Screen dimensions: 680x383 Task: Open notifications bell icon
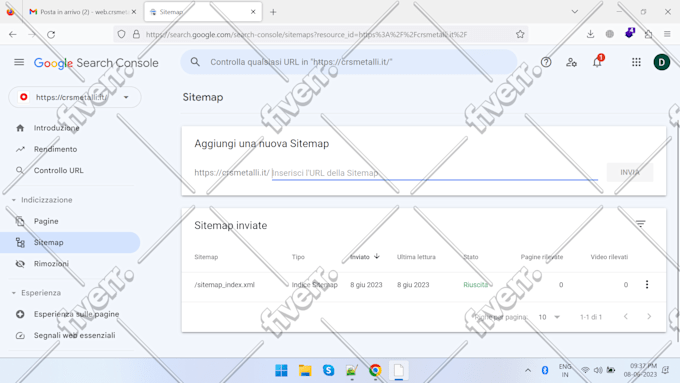[x=597, y=62]
